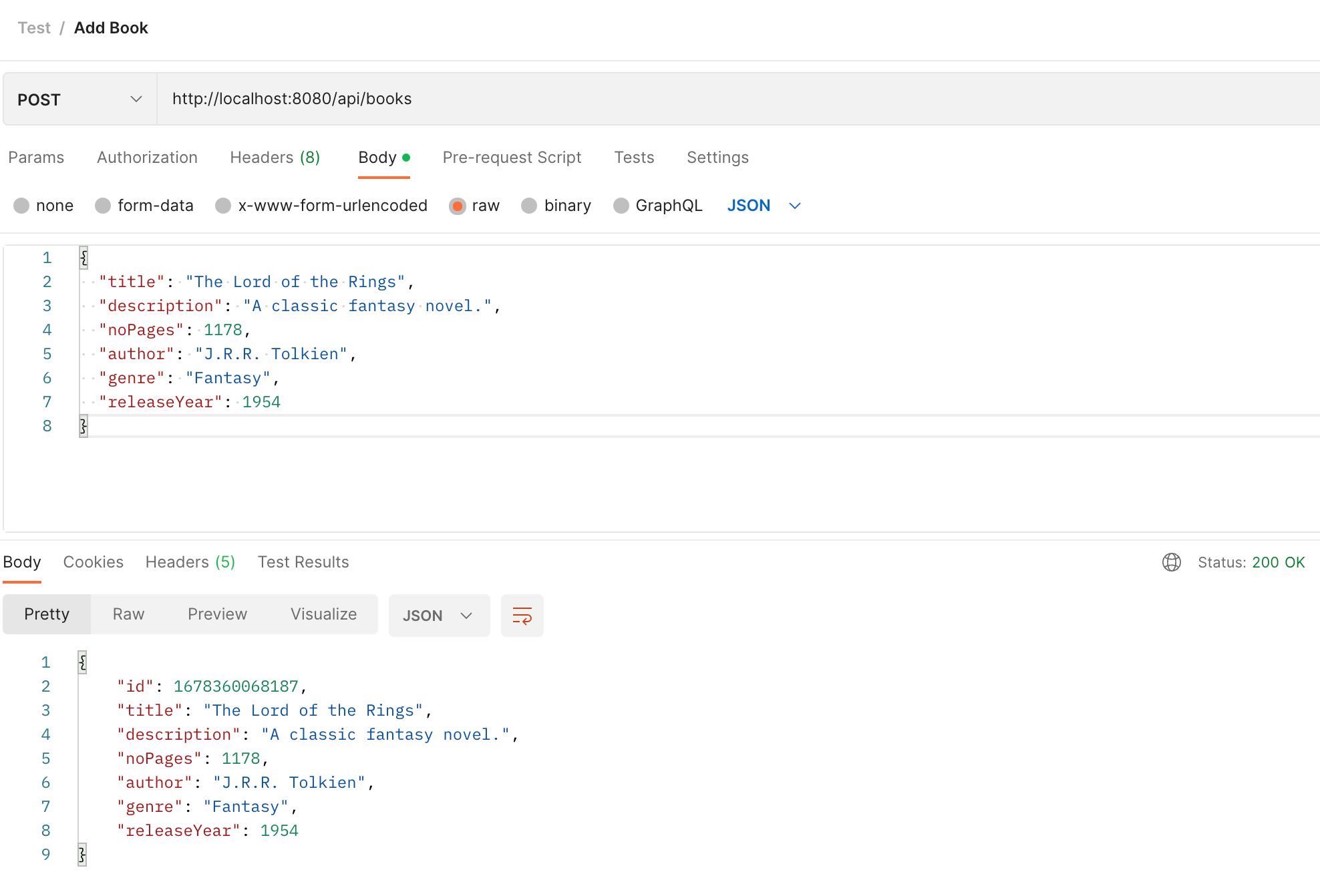The width and height of the screenshot is (1320, 896).
Task: Open the response Cookies tab
Action: coord(93,562)
